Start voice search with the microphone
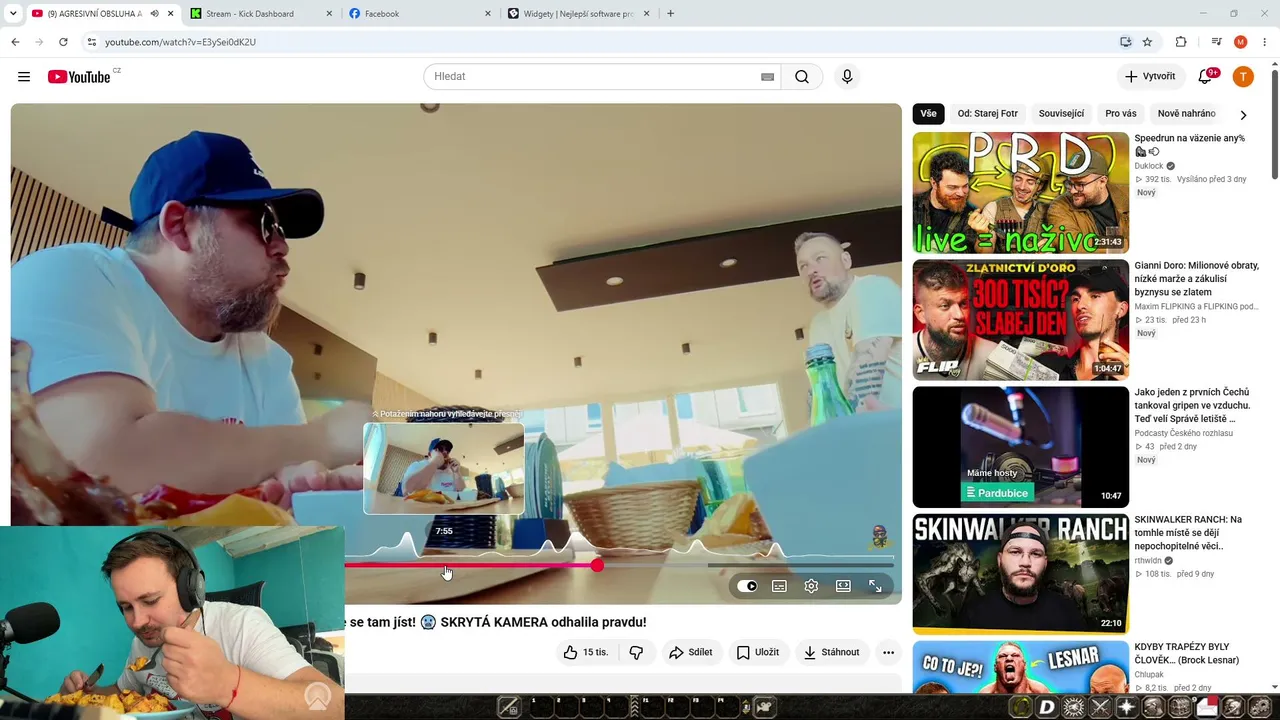This screenshot has width=1280, height=720. tap(847, 77)
